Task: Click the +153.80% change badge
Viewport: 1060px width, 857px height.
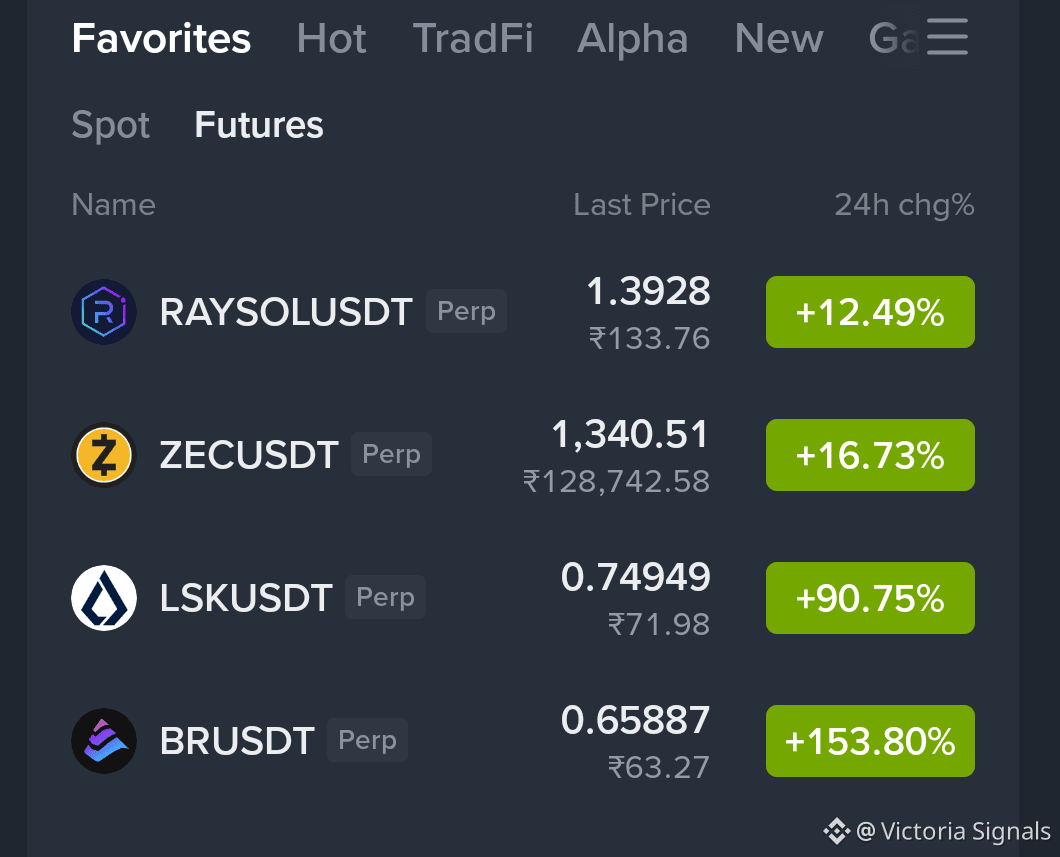Action: [870, 741]
